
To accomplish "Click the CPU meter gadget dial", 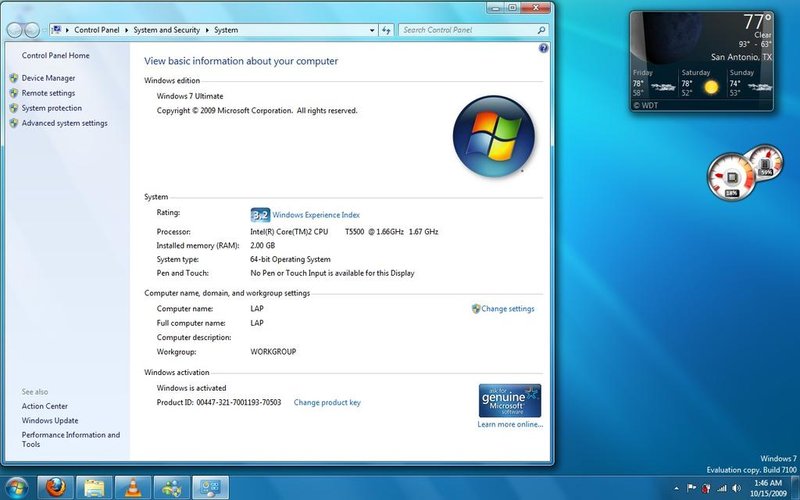I will tap(731, 177).
